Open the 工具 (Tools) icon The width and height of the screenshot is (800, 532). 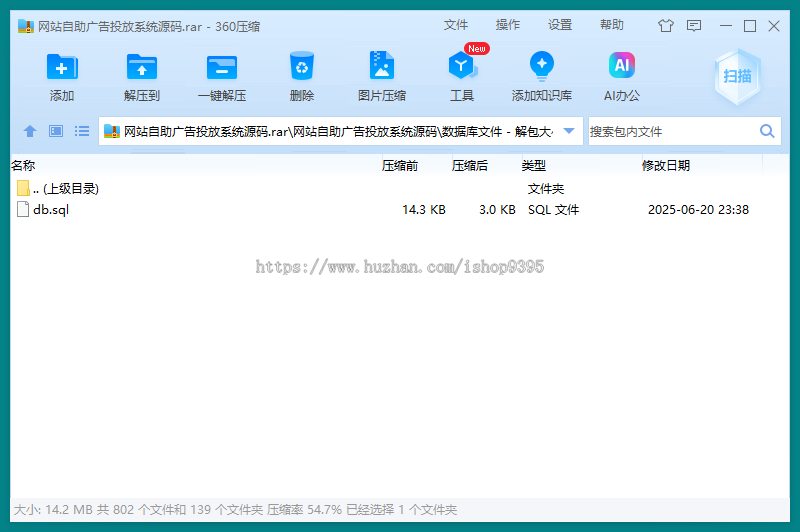point(462,66)
